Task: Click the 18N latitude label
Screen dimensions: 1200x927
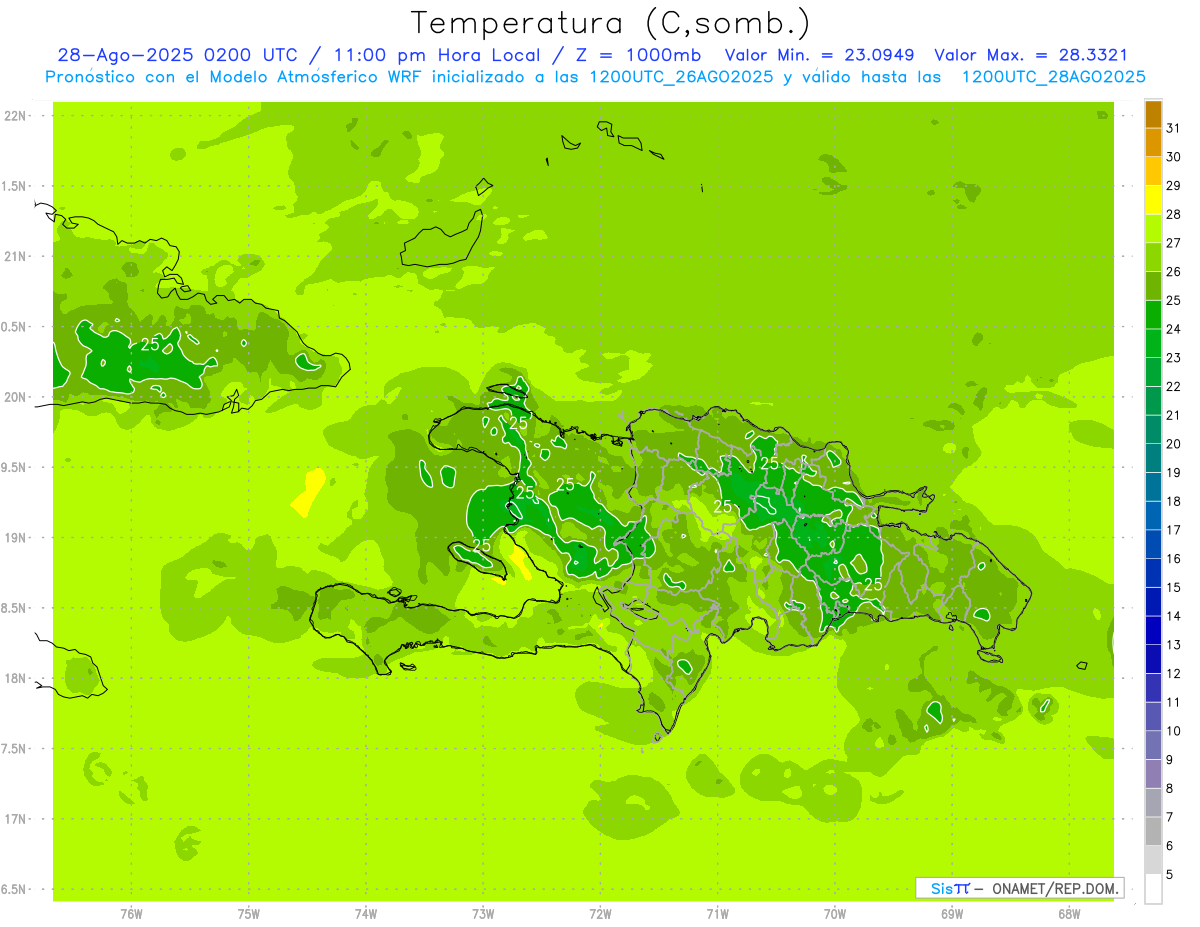Action: coord(15,678)
